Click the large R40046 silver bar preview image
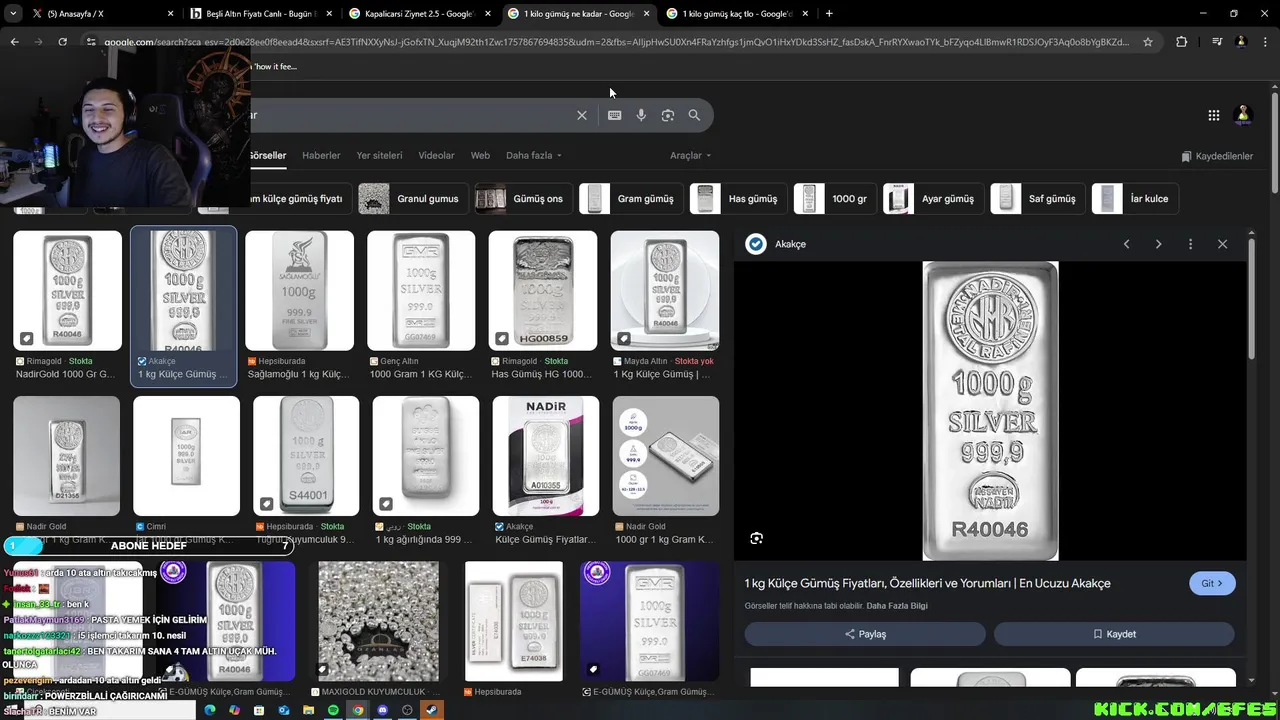The width and height of the screenshot is (1280, 720). tap(990, 411)
